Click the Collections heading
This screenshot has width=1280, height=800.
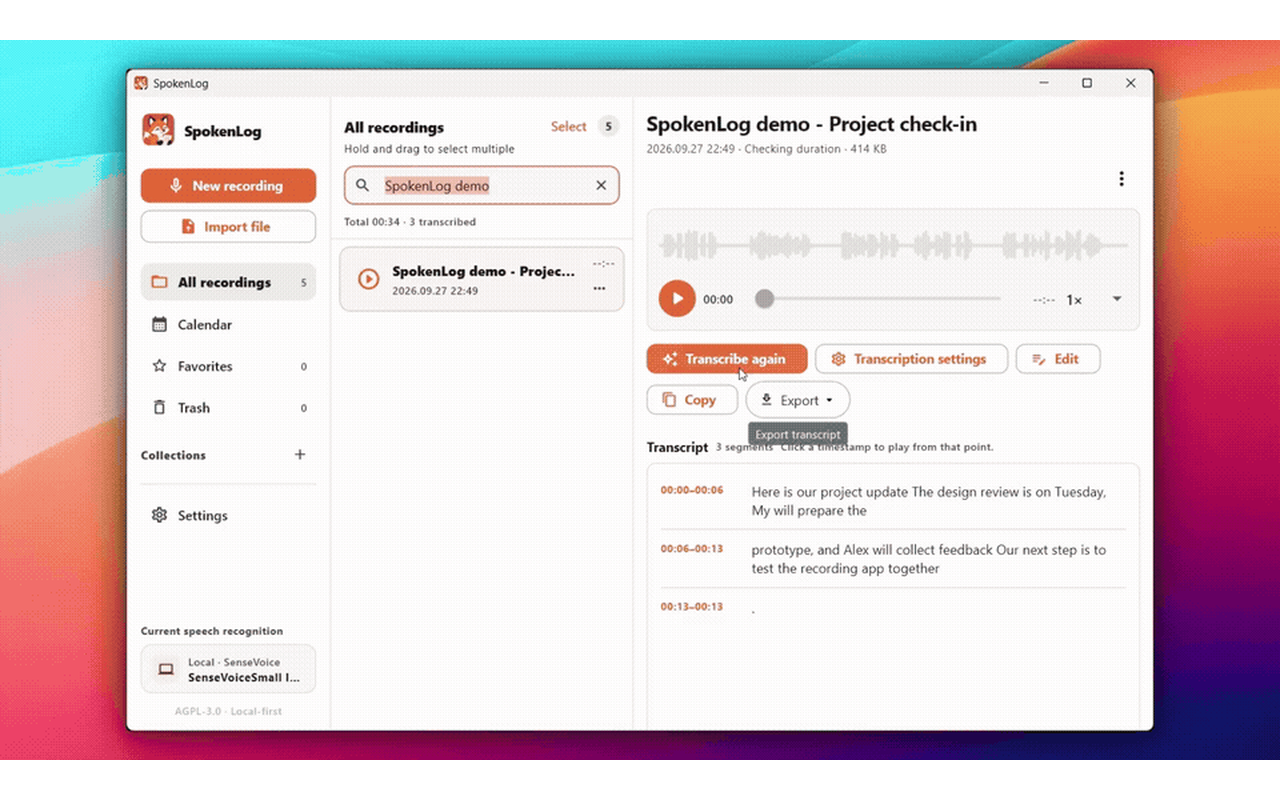(x=173, y=455)
